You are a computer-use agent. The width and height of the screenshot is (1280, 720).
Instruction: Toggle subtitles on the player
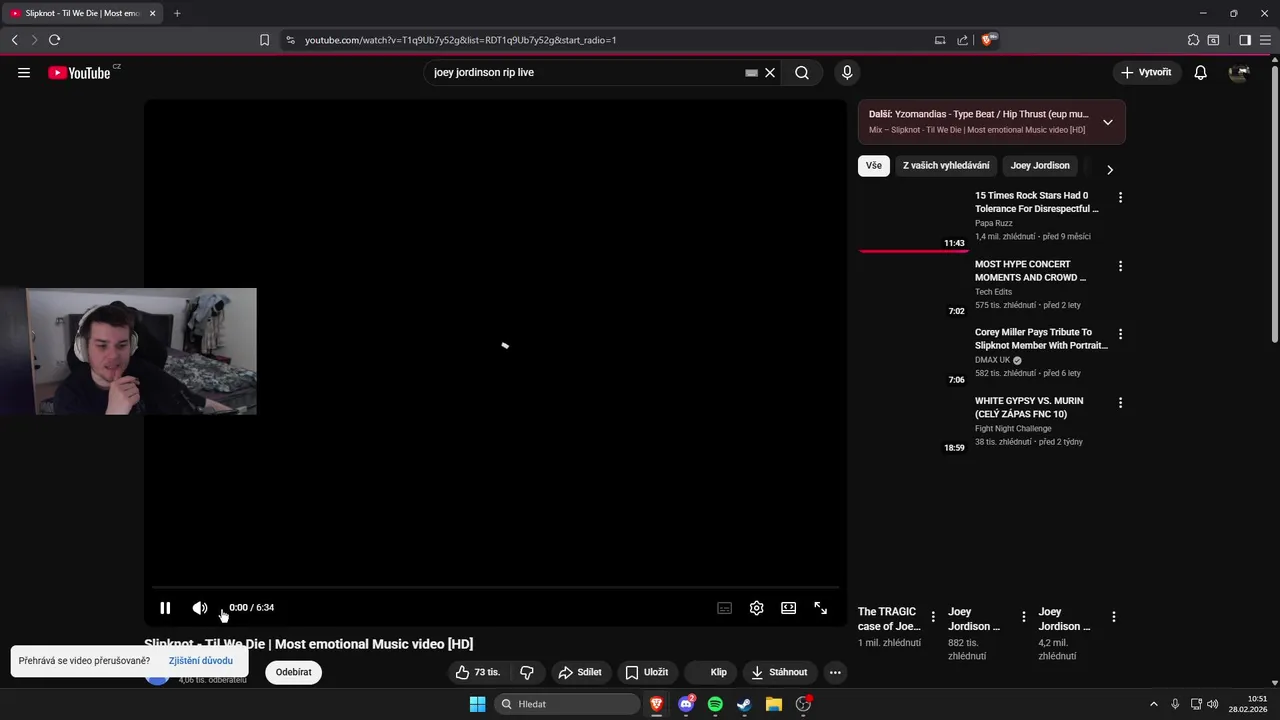(725, 607)
